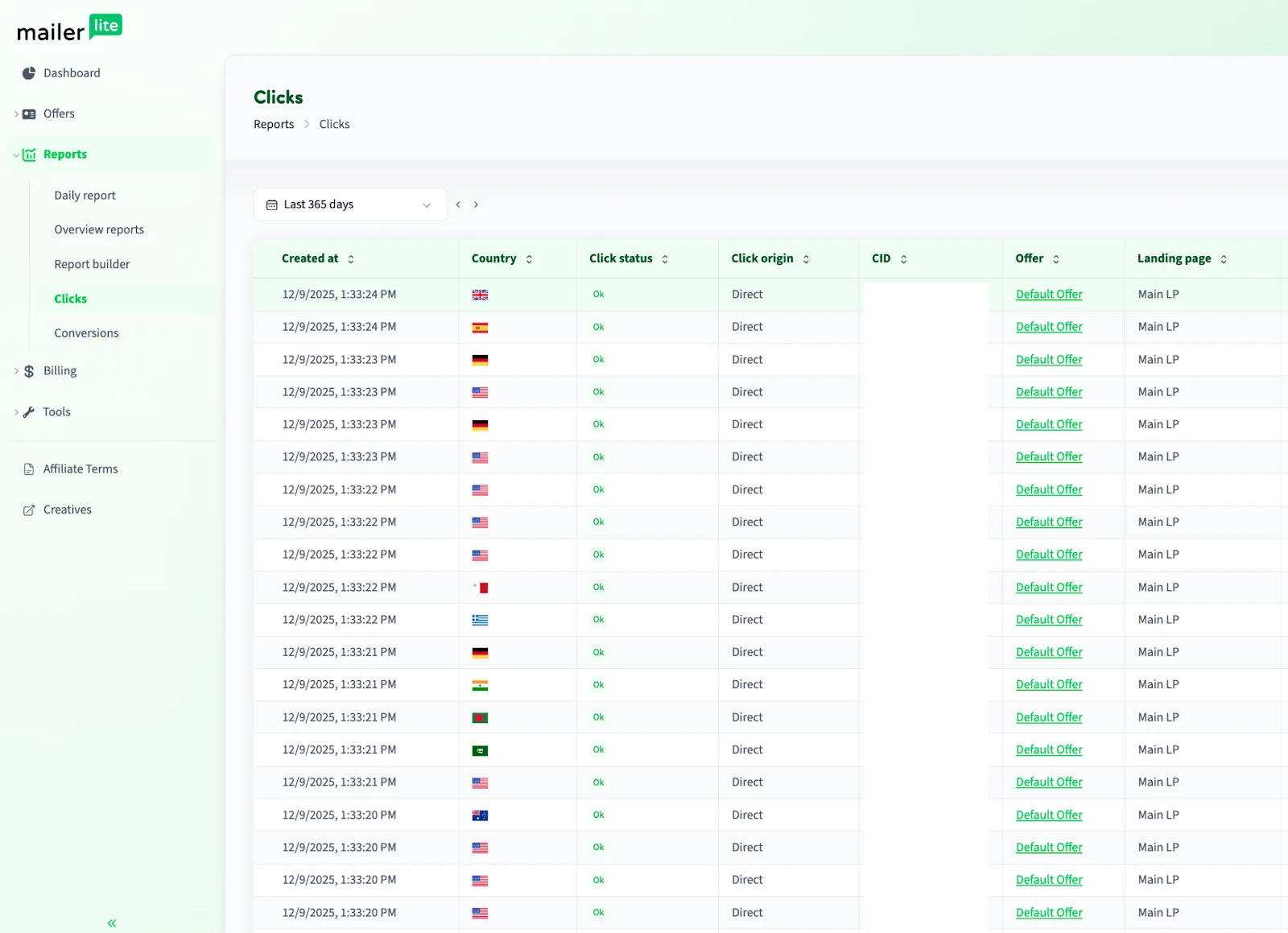Open Overview reports in sidebar

(x=99, y=230)
